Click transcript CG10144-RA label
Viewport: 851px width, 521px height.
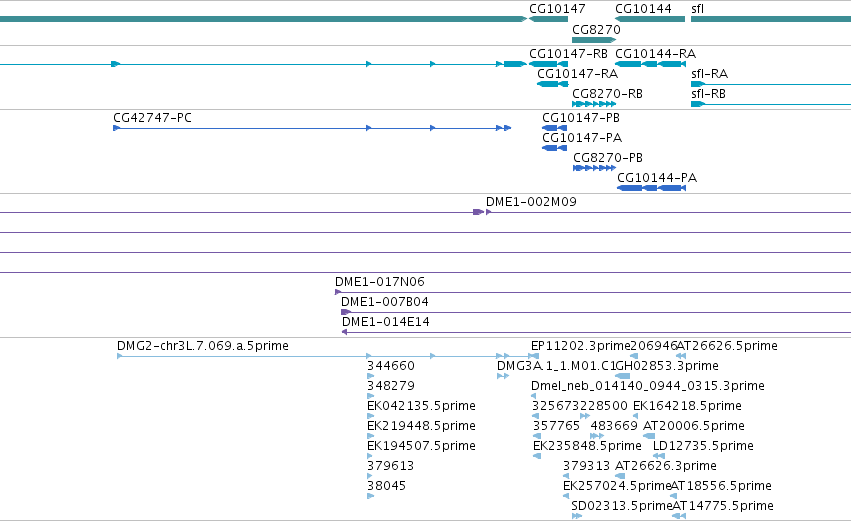pyautogui.click(x=655, y=54)
